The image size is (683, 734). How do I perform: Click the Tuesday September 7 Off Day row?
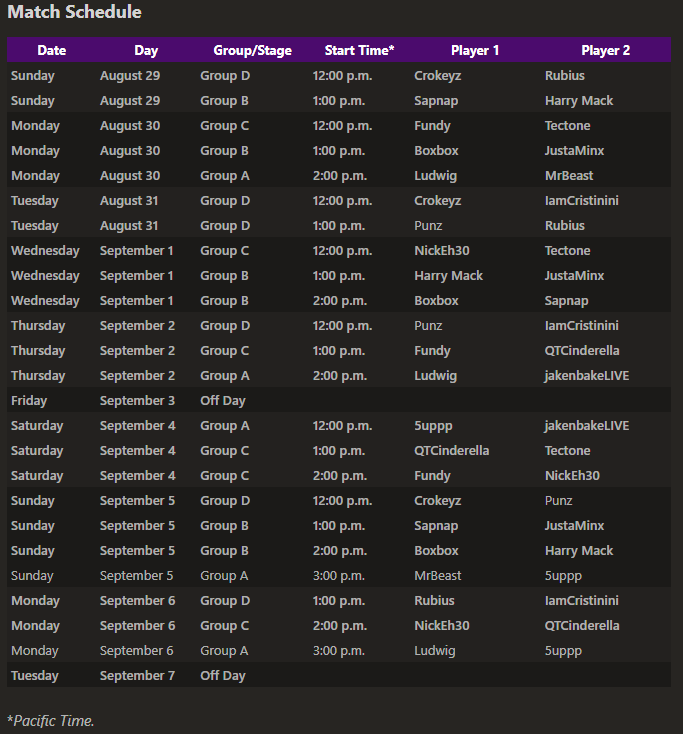point(339,675)
